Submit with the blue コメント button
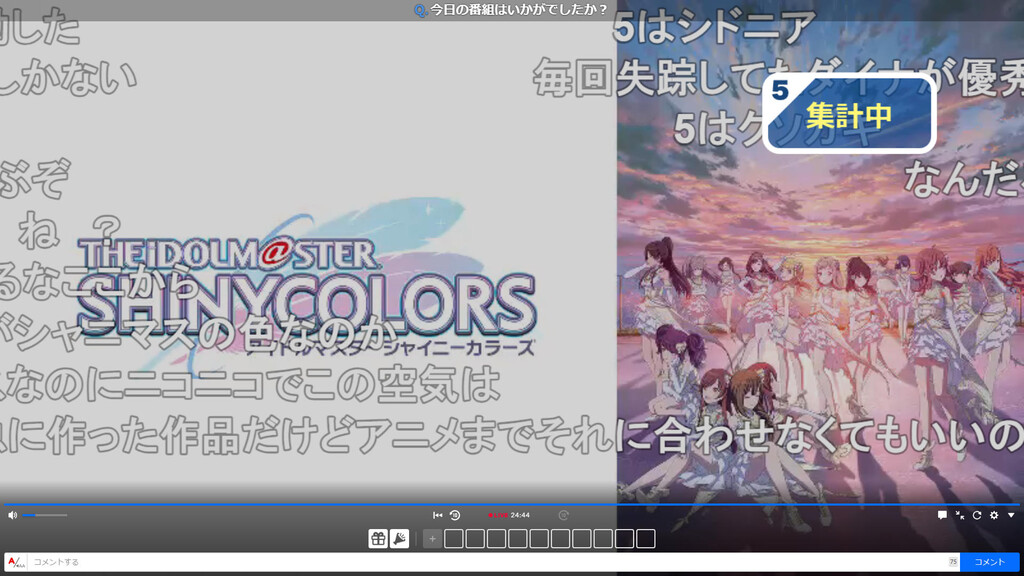Viewport: 1024px width, 576px height. [x=989, y=562]
